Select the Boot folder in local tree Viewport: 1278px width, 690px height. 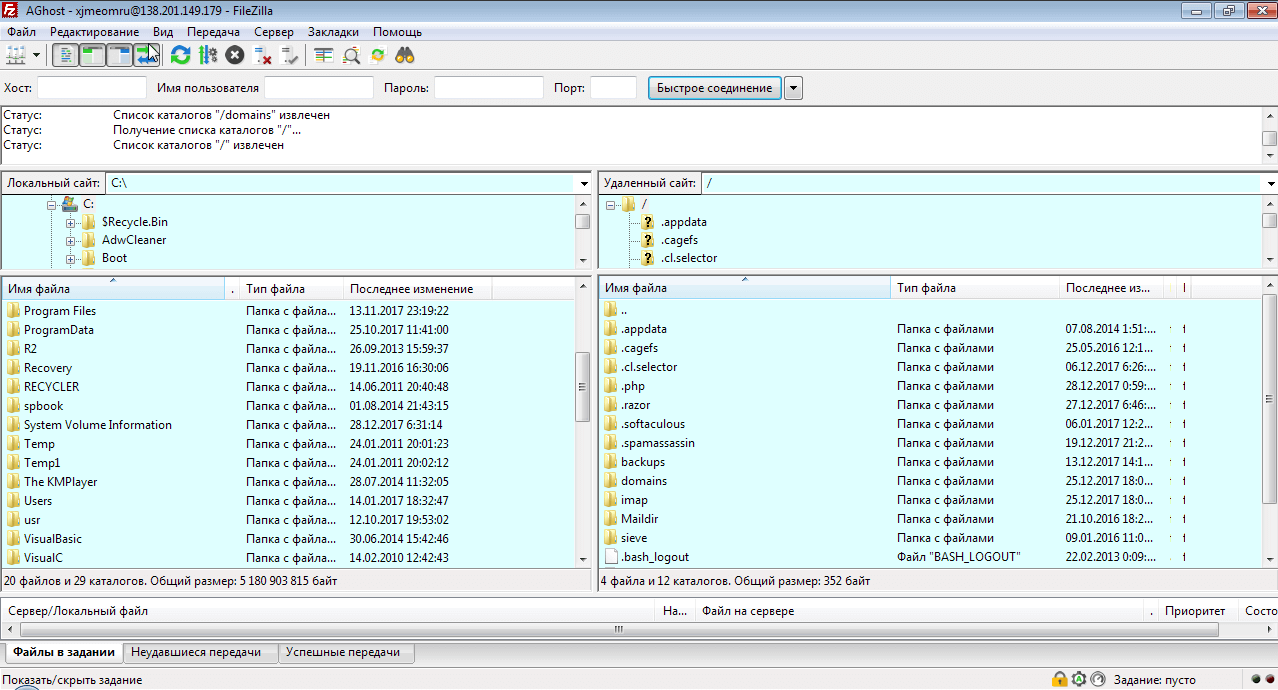(114, 258)
